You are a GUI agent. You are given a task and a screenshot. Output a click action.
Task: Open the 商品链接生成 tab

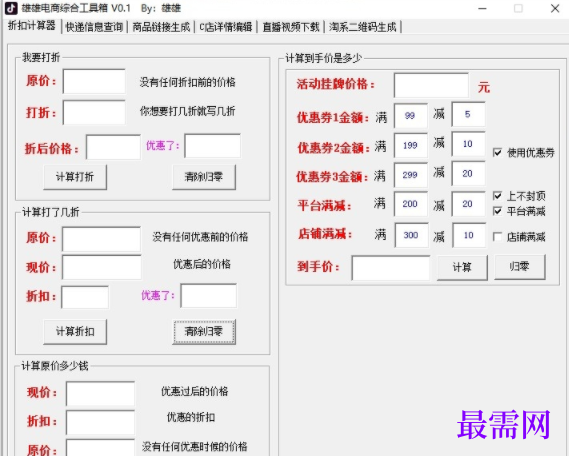pyautogui.click(x=161, y=27)
